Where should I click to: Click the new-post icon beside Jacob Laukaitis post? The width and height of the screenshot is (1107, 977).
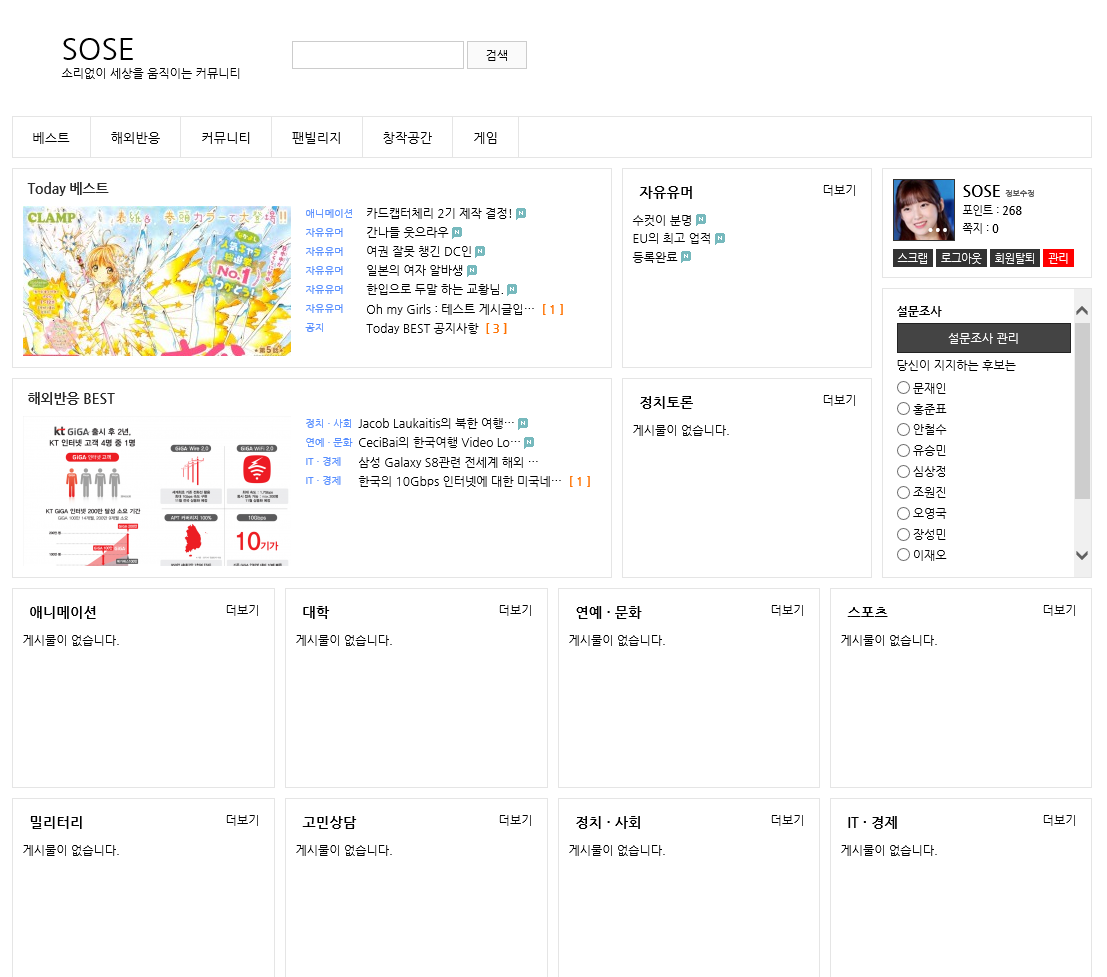coord(523,423)
